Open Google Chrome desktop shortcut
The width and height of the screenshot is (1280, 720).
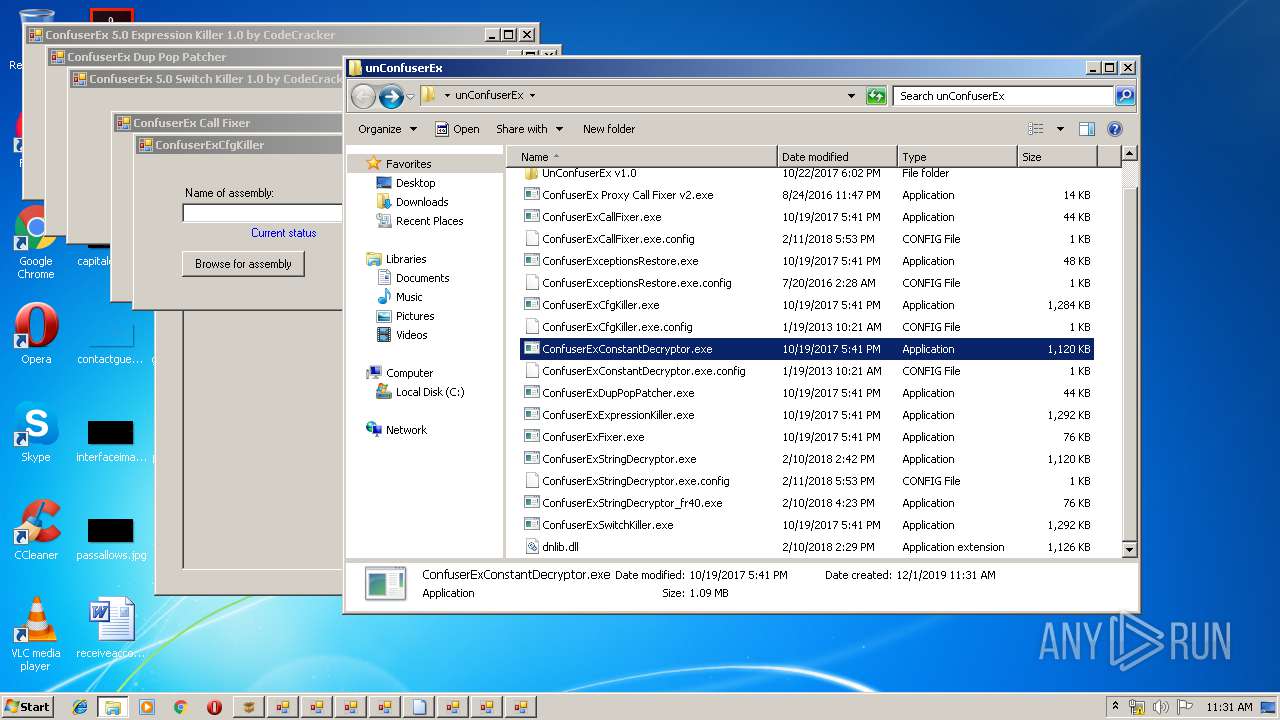35,243
